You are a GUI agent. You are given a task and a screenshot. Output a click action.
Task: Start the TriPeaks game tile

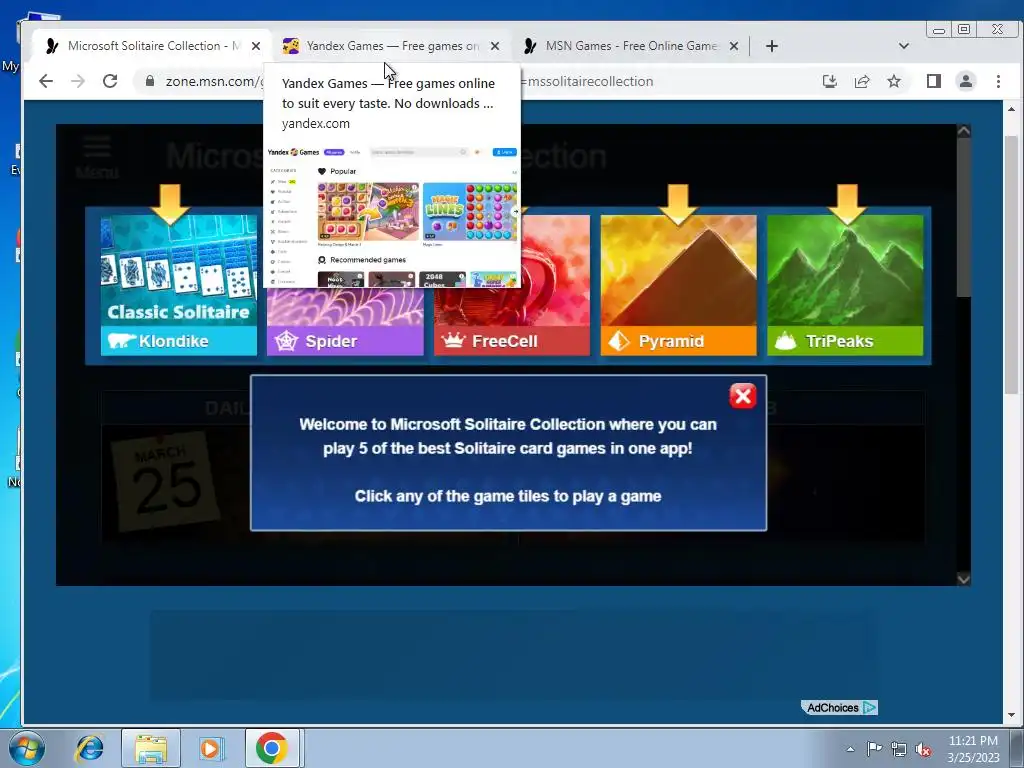845,285
